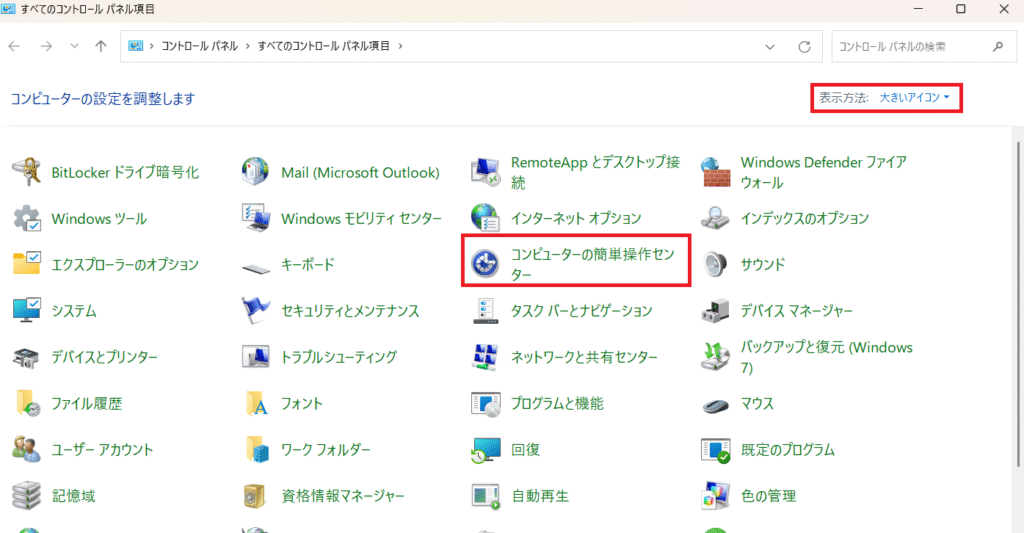1024x533 pixels.
Task: Click the address bar control panel icon
Action: (135, 46)
